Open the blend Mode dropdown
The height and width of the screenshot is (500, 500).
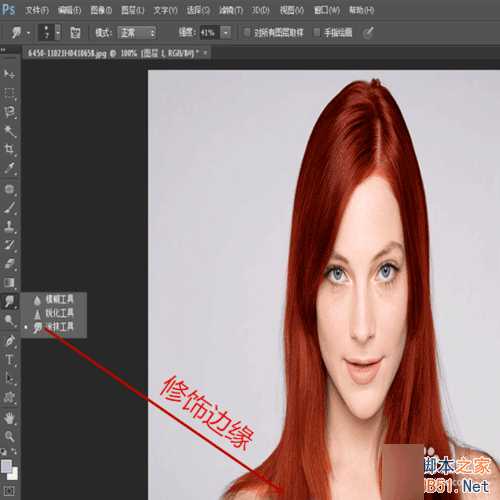tap(137, 33)
